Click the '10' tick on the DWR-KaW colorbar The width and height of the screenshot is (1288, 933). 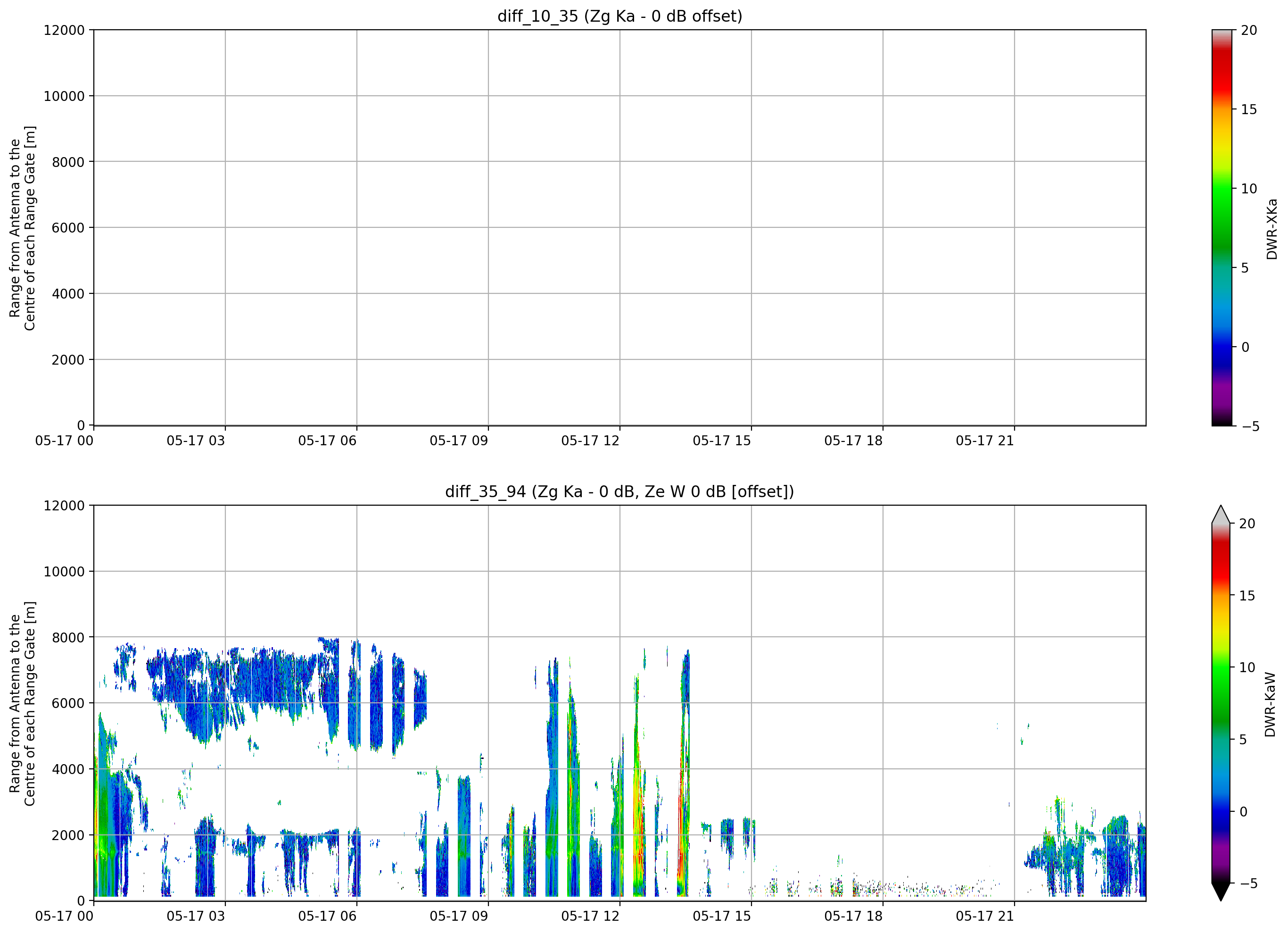pos(1247,667)
